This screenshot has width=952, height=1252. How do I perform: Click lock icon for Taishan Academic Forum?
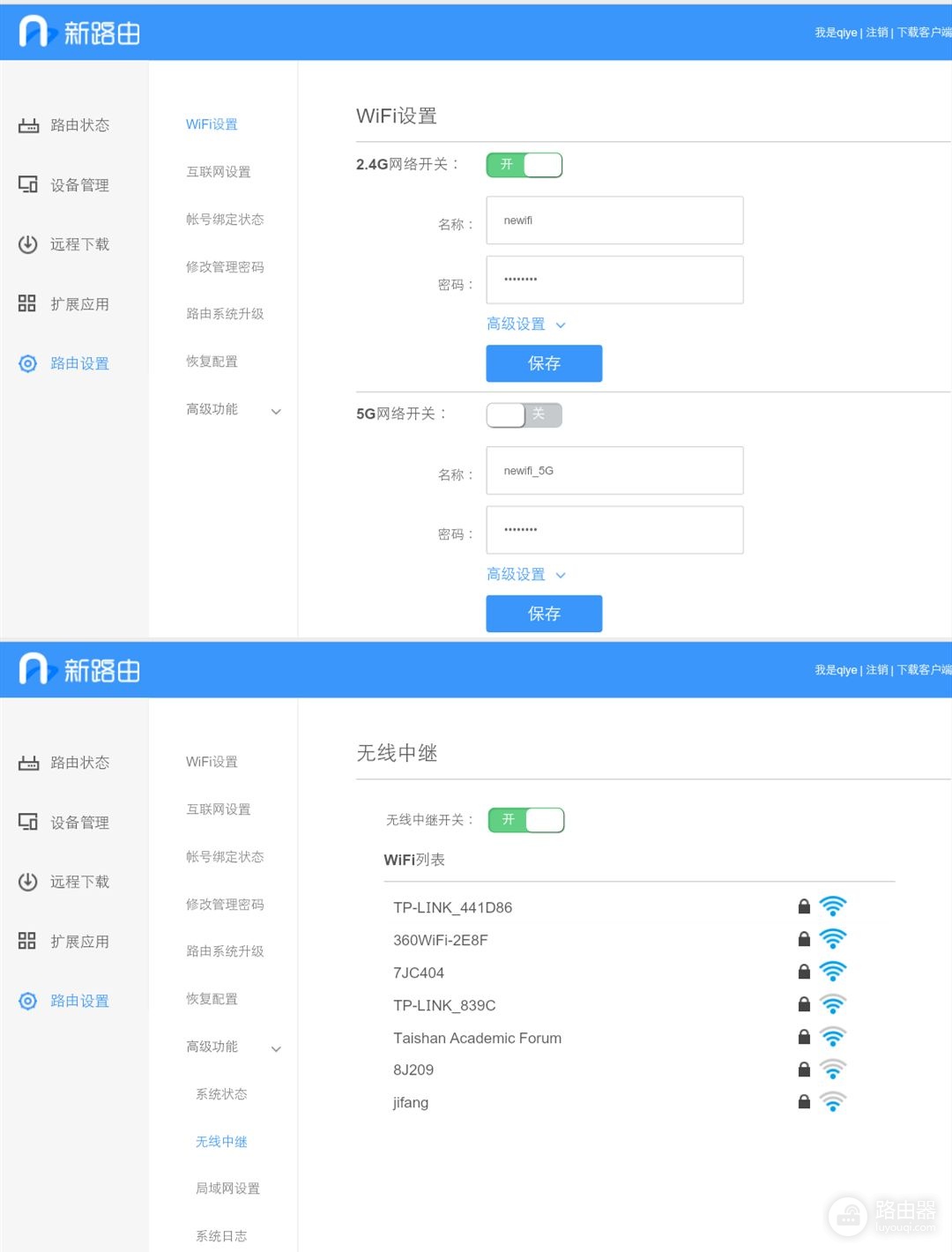coord(804,1037)
